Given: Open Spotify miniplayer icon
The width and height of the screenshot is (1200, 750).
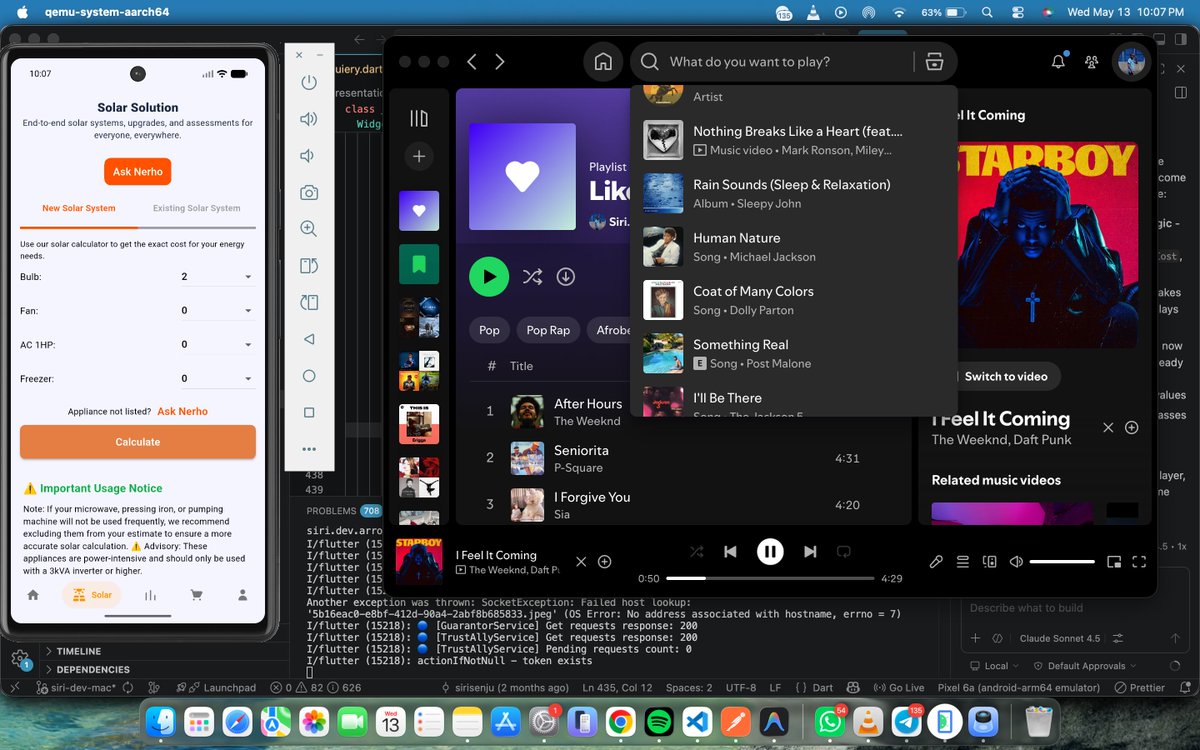Looking at the screenshot, I should pyautogui.click(x=1114, y=562).
